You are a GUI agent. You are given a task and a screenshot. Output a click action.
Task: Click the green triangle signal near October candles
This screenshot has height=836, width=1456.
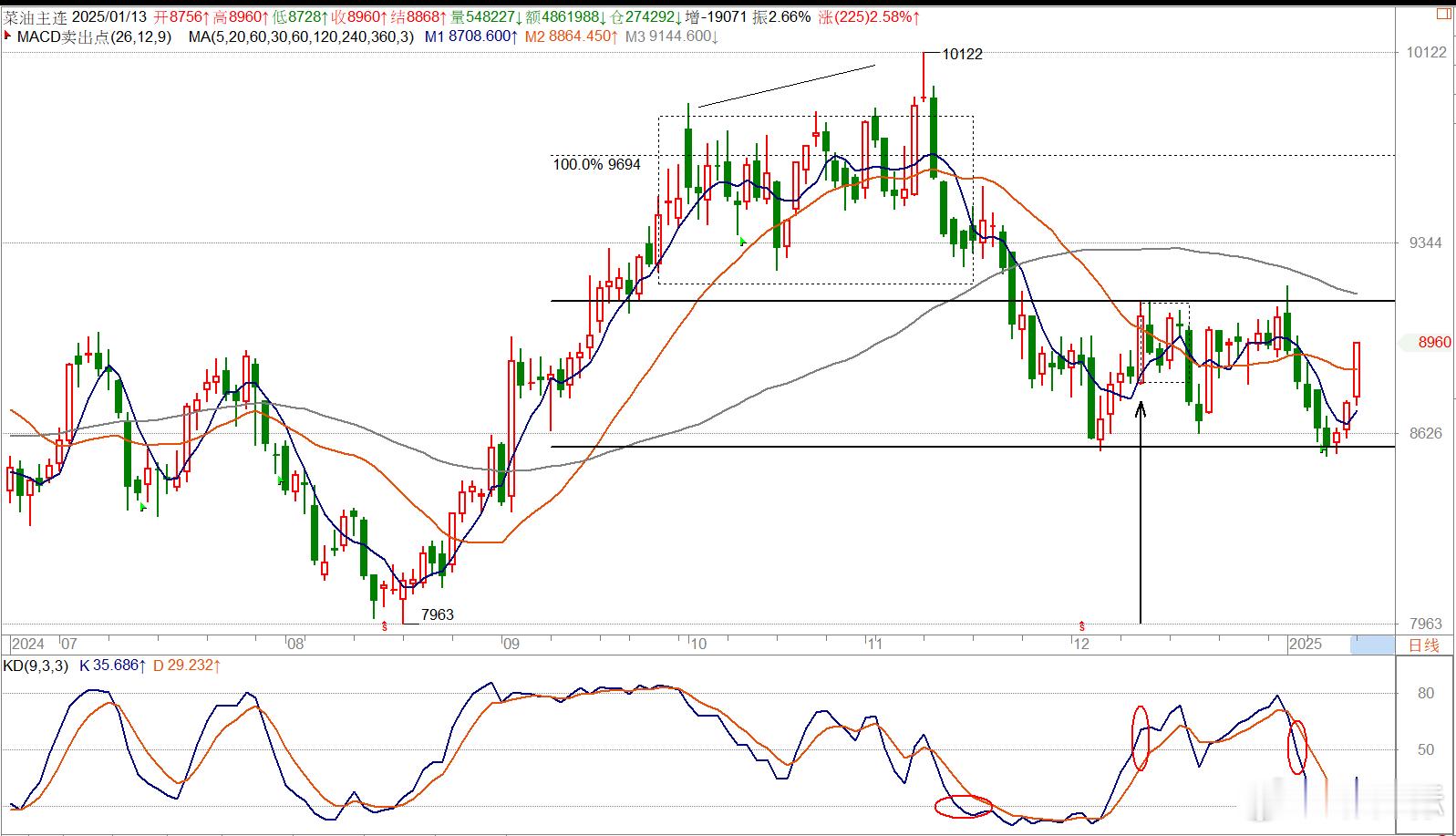pos(743,242)
